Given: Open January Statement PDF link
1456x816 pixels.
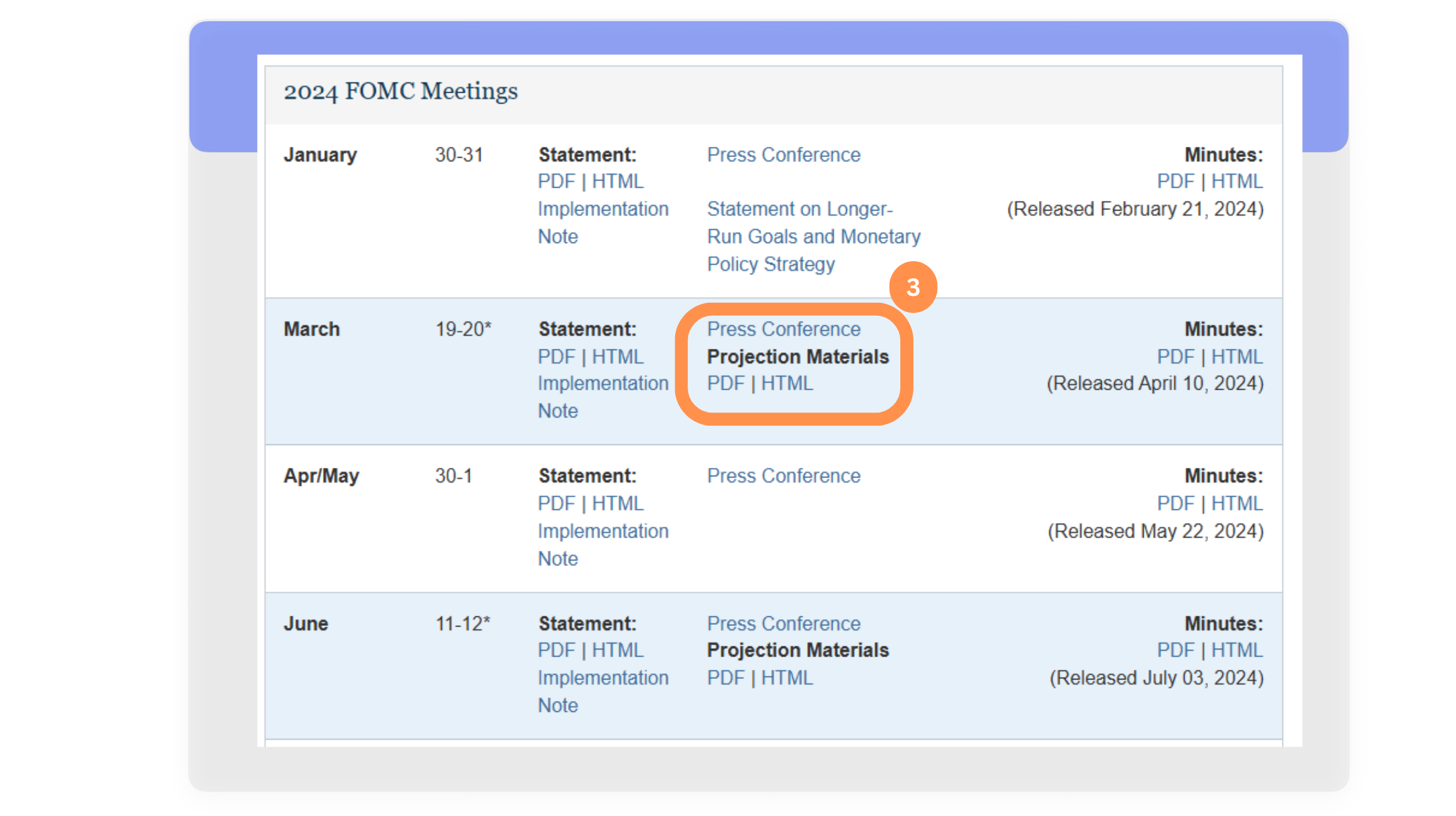Looking at the screenshot, I should click(x=556, y=182).
